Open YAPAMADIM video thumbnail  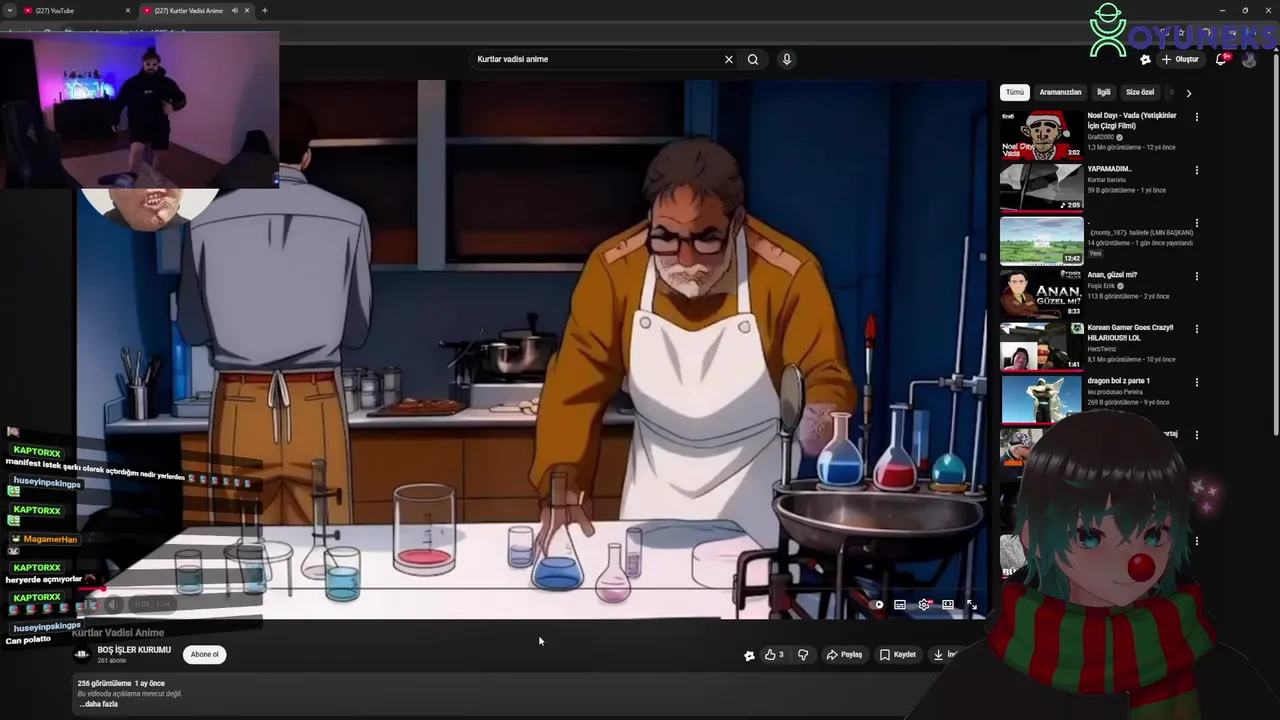(1041, 188)
